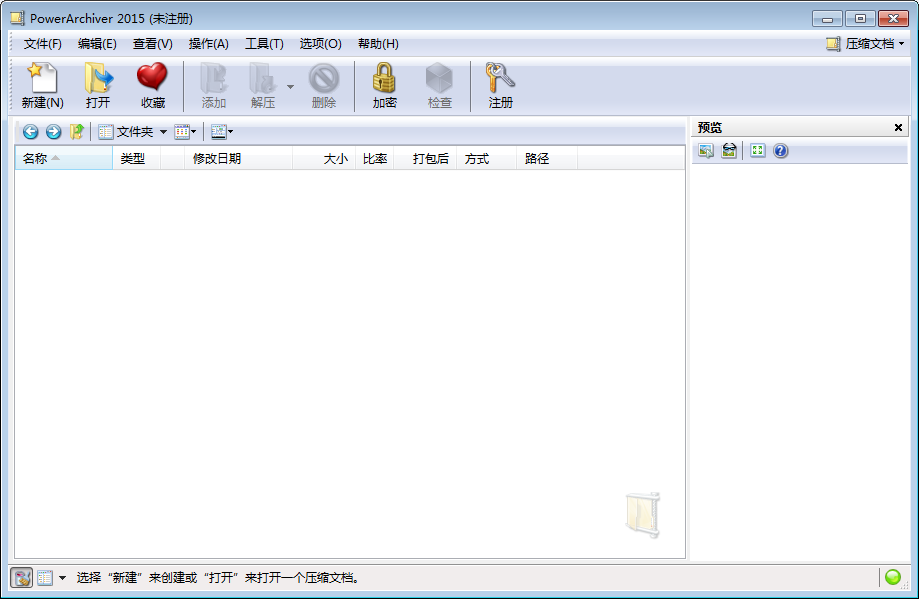Click the PowerArchiver title bar icon
Viewport: 919px width, 599px height.
[x=18, y=18]
